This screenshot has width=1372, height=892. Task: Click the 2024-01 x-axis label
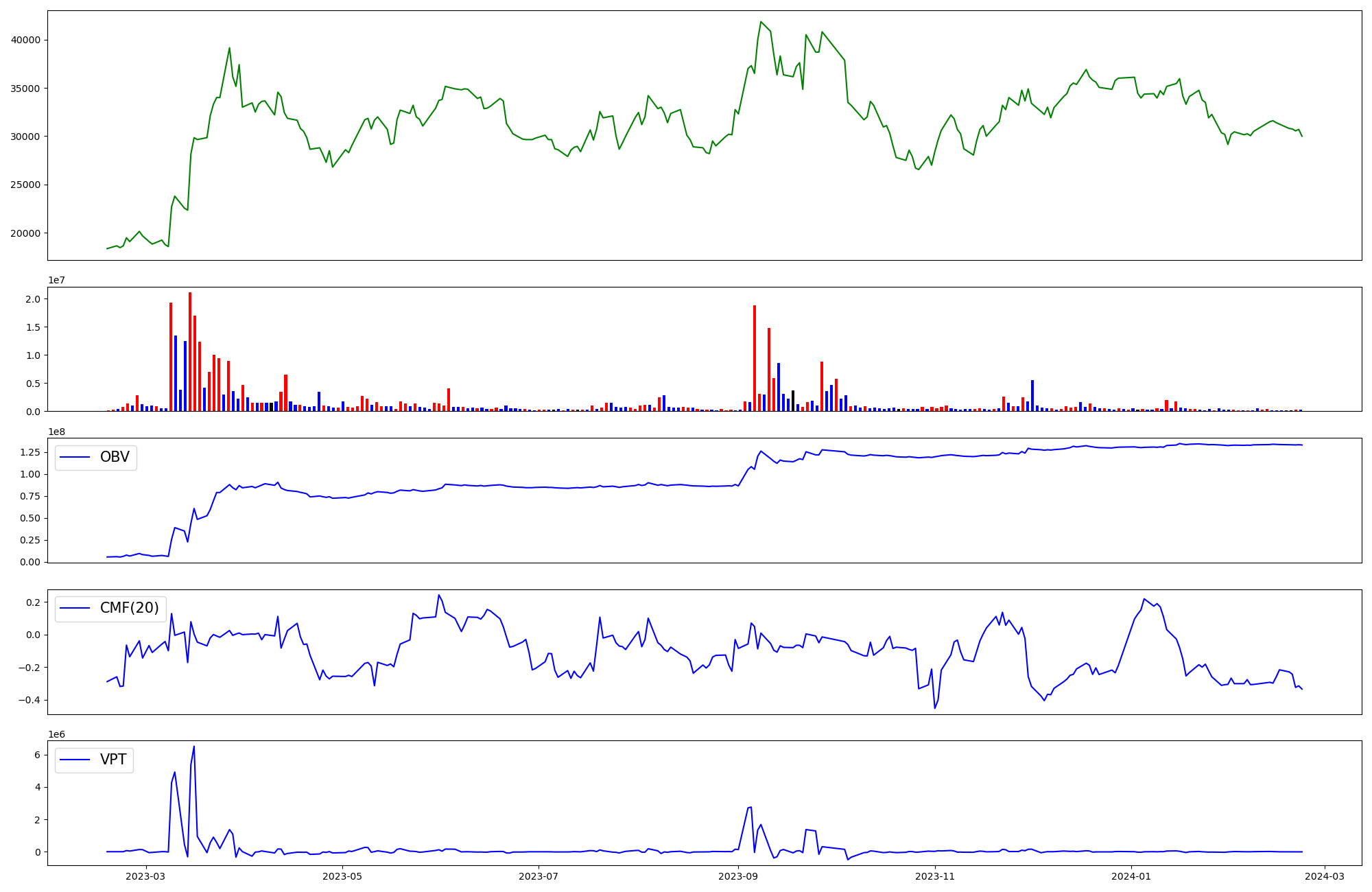(1131, 876)
